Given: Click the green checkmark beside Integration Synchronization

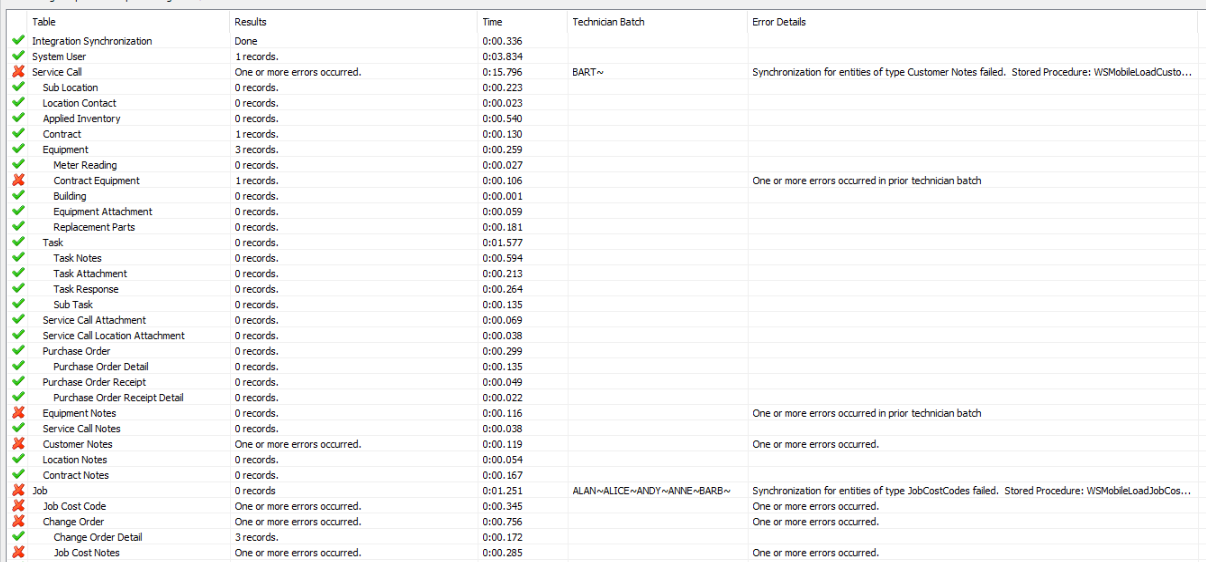Looking at the screenshot, I should click(18, 41).
